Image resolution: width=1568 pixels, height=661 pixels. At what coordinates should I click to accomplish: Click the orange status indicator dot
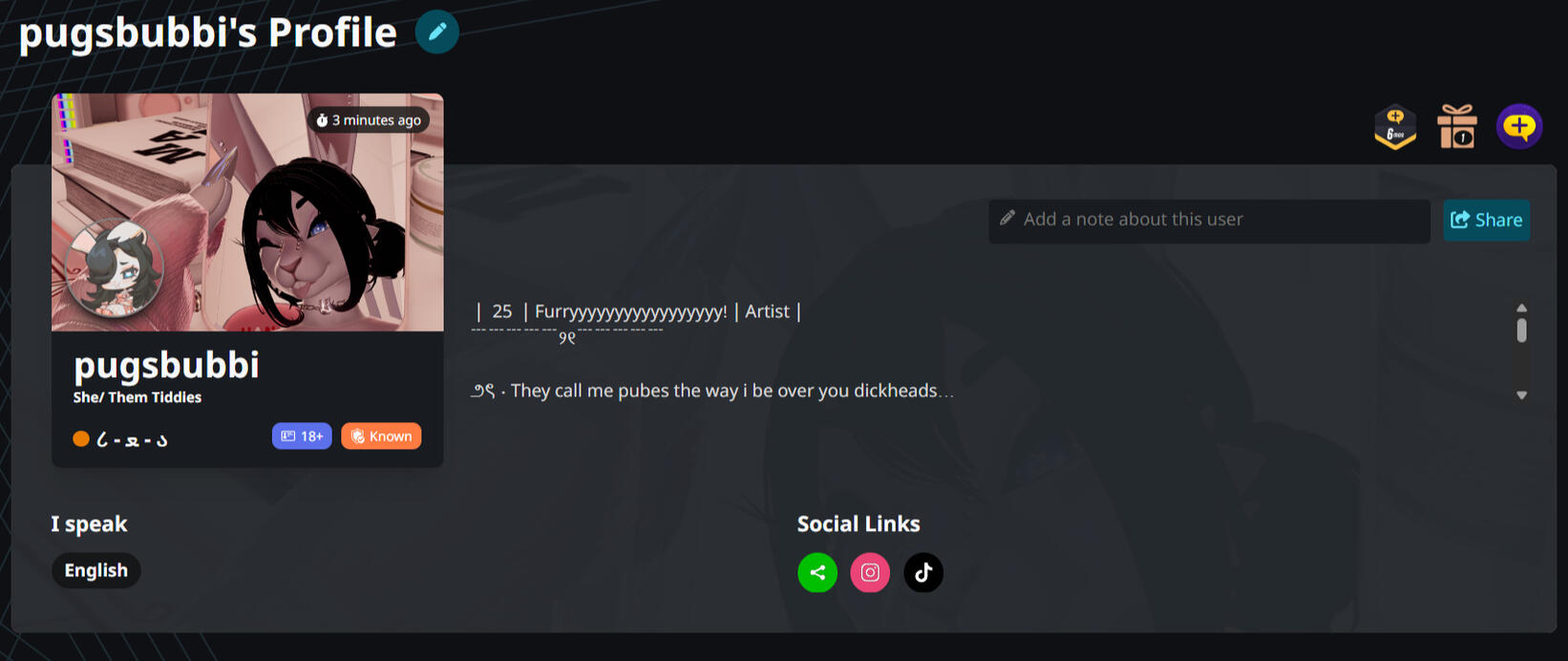(x=81, y=438)
